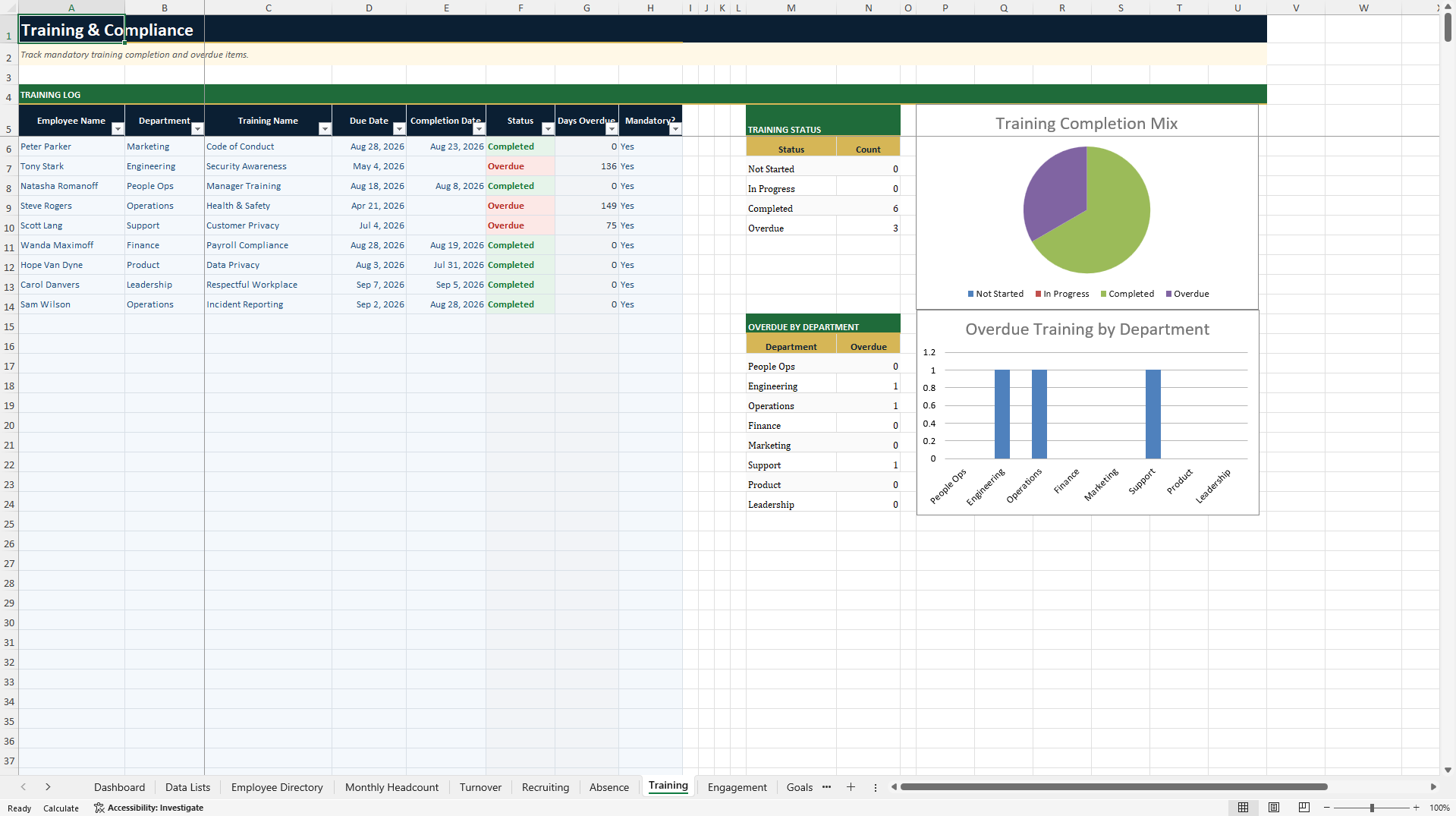
Task: Select the Tony Stark cell
Action: (x=71, y=166)
